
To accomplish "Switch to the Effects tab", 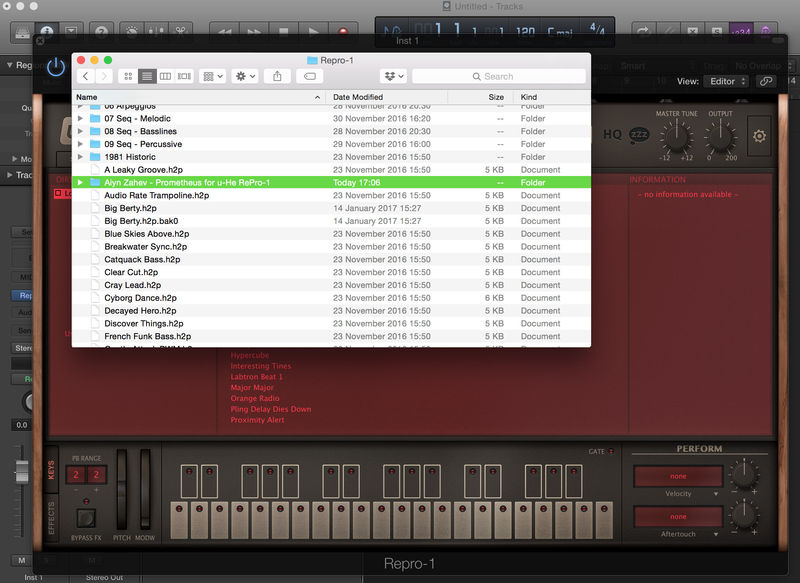I will point(52,520).
